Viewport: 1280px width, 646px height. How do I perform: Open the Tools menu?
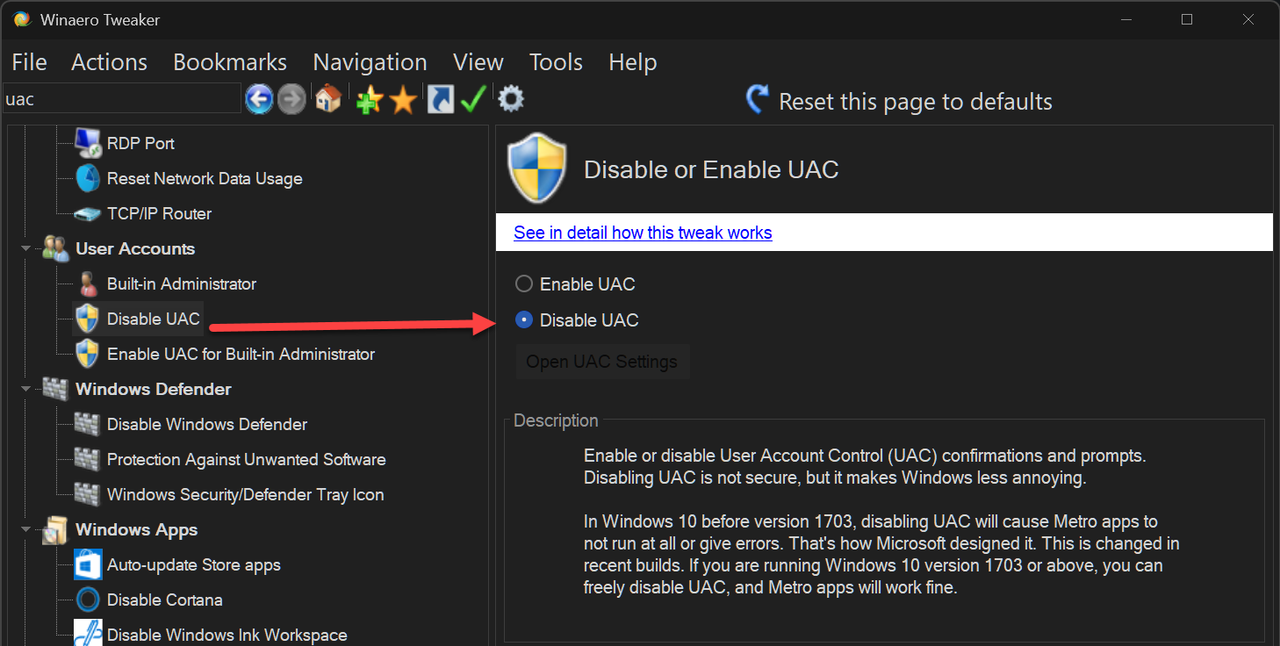click(556, 62)
